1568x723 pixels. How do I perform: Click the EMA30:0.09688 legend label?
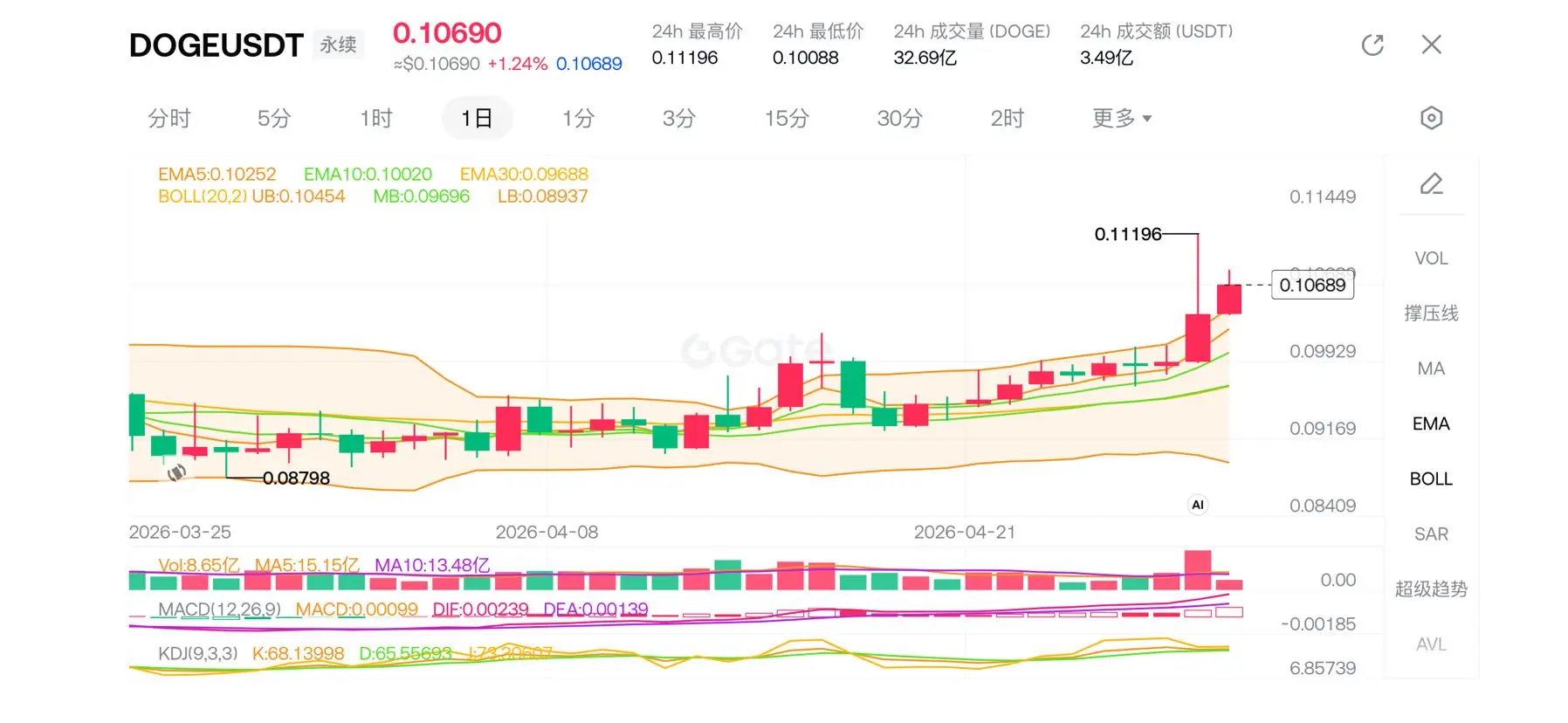(x=524, y=174)
